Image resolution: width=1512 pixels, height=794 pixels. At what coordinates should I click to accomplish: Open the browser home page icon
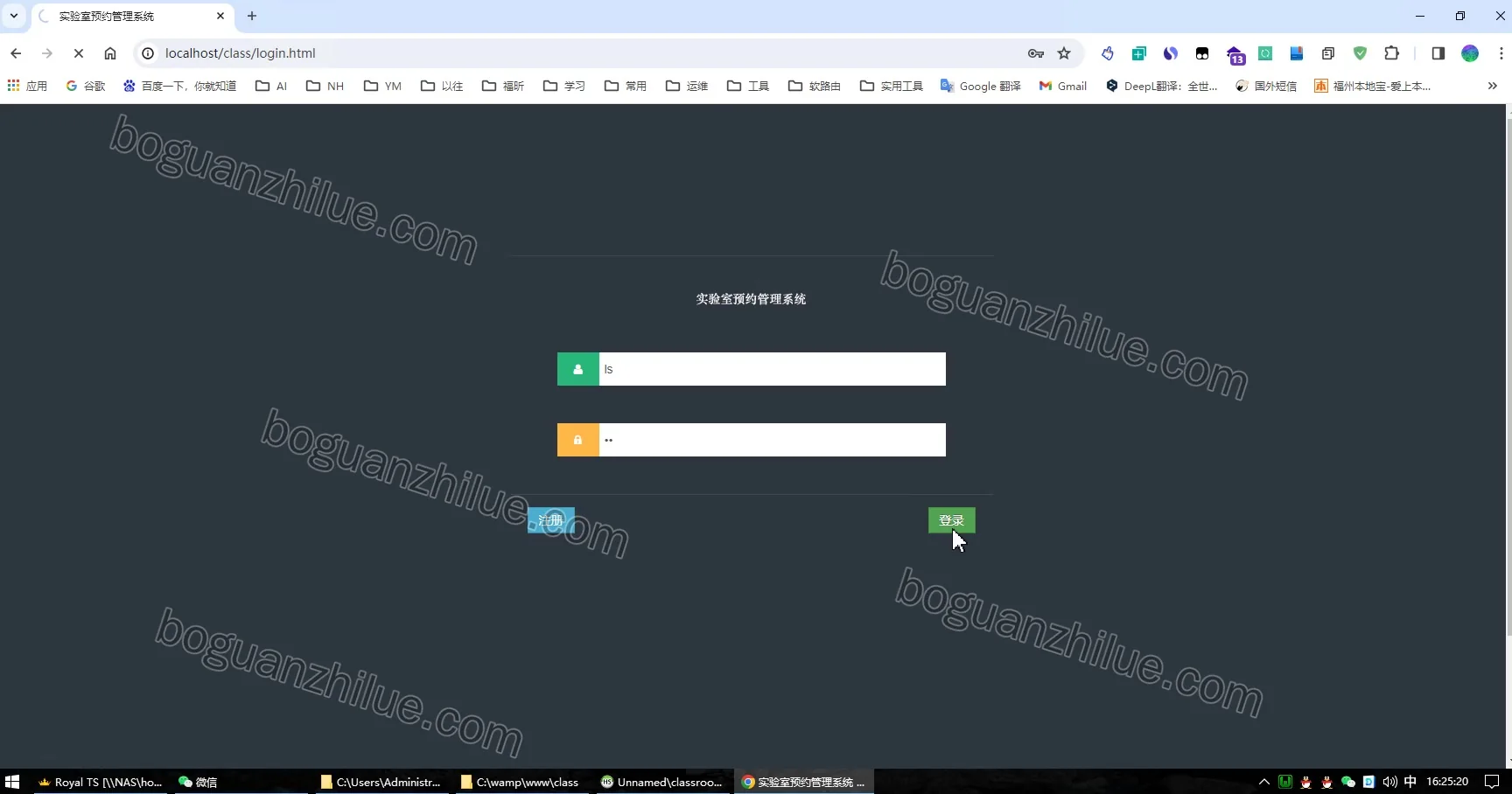click(110, 53)
